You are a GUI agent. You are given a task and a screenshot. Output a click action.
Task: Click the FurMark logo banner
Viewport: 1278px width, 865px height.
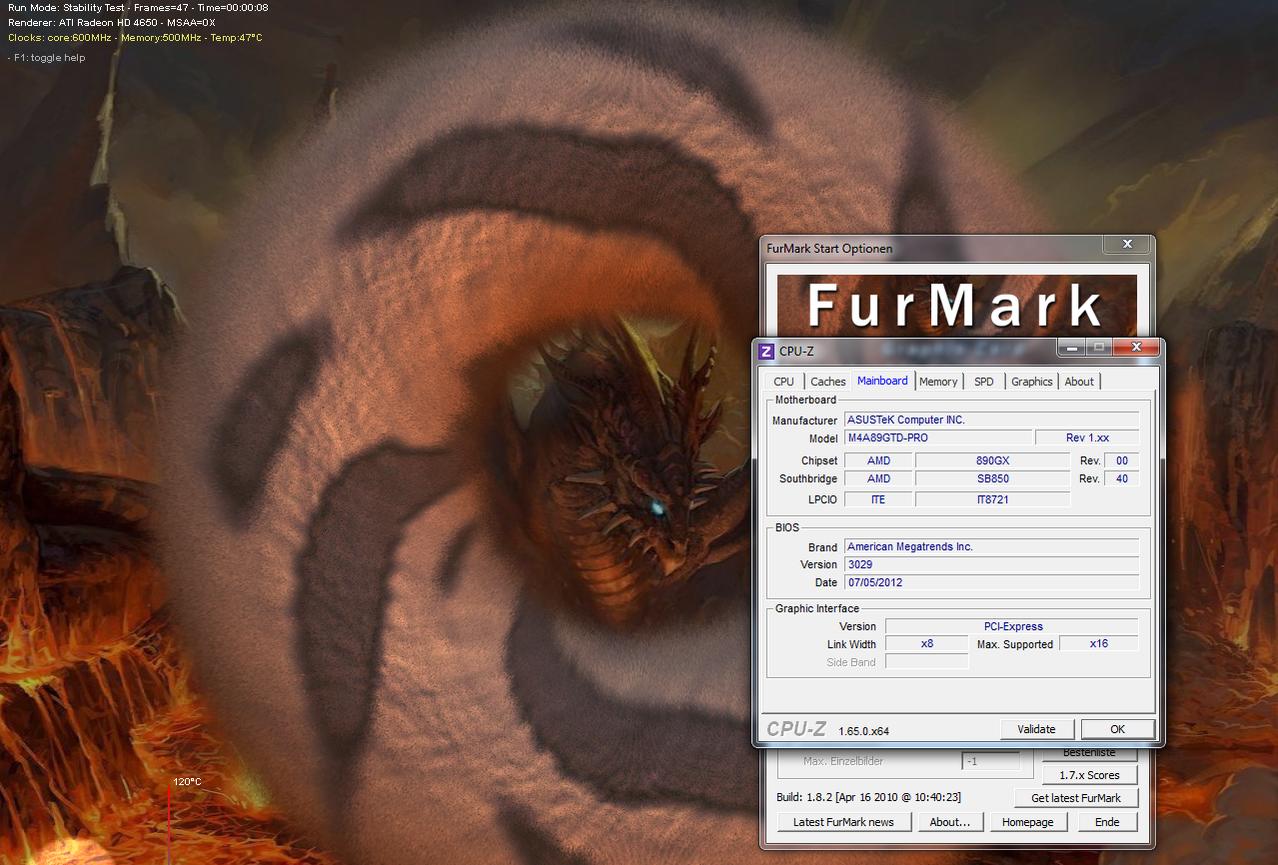click(957, 305)
